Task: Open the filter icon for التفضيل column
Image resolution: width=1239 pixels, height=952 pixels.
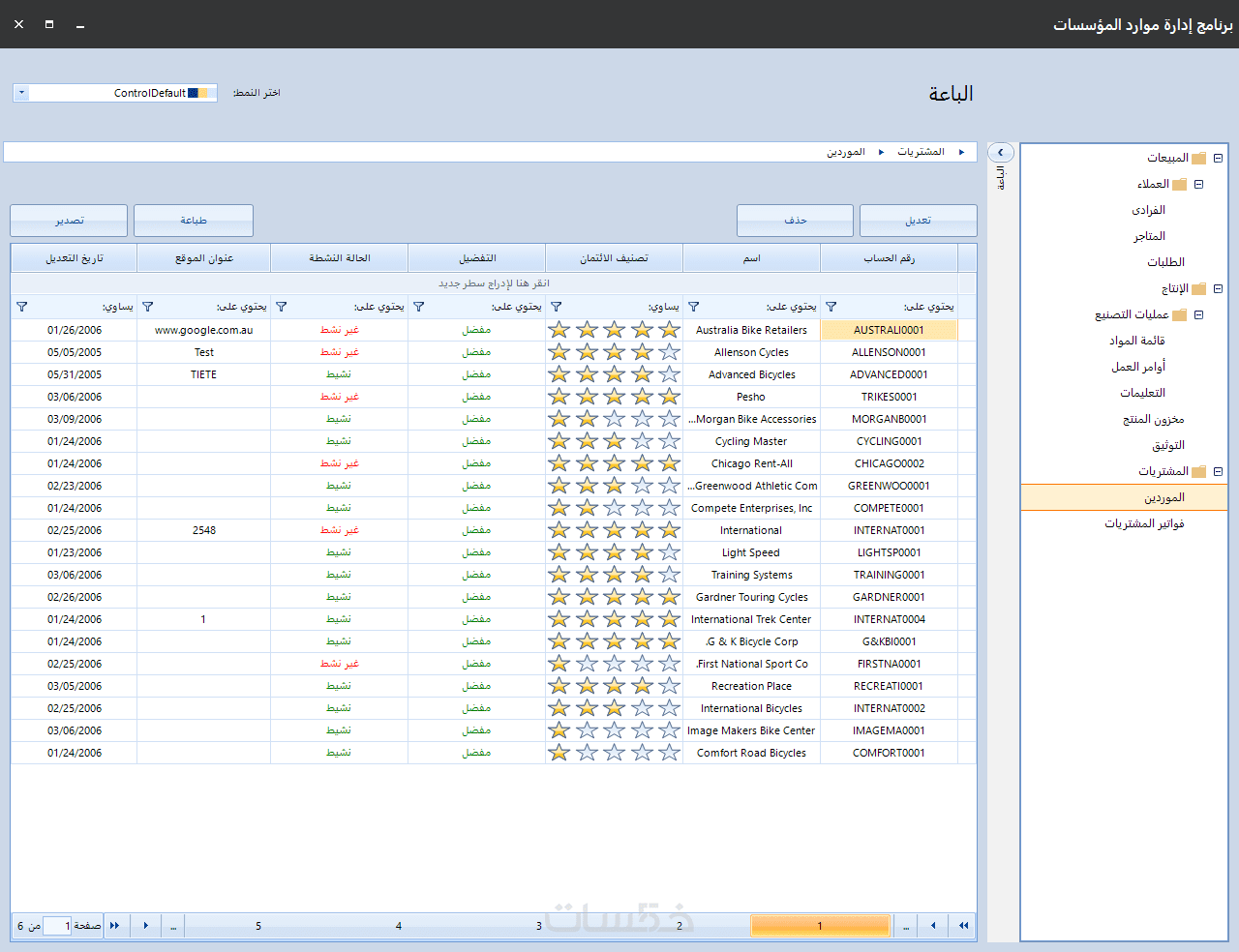Action: 418,307
